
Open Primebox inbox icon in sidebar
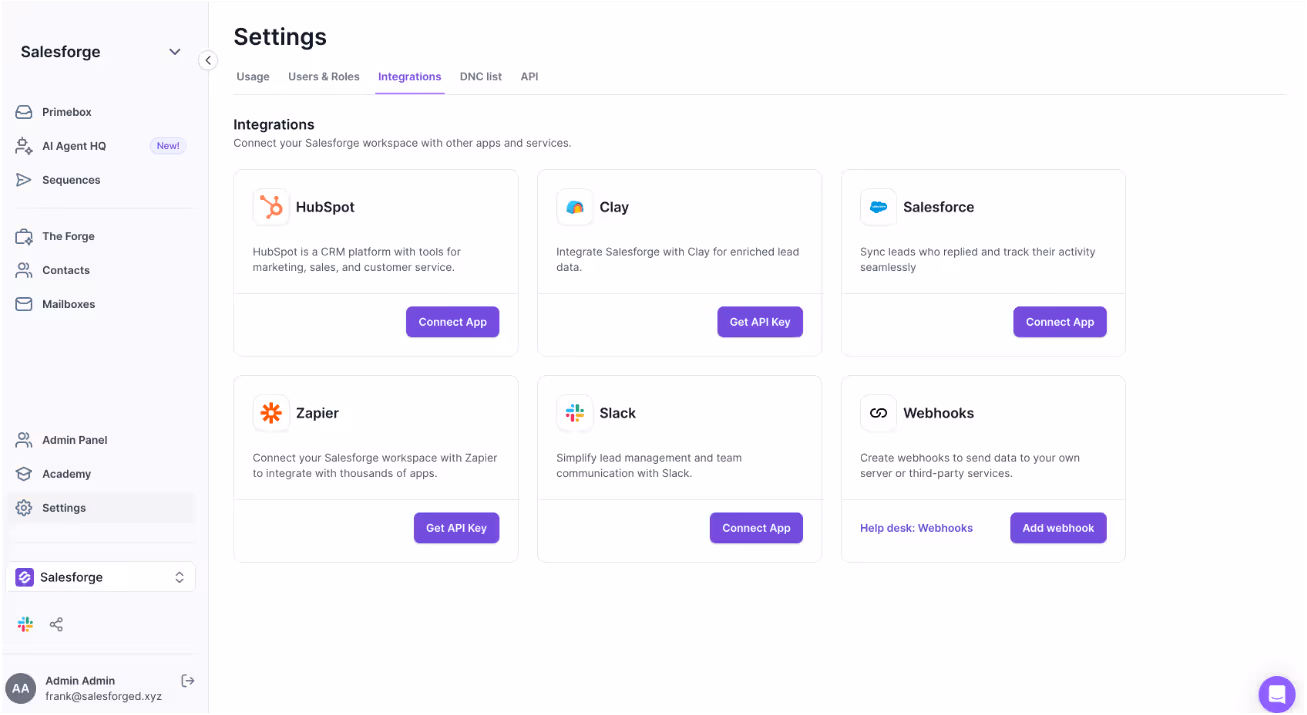click(24, 112)
